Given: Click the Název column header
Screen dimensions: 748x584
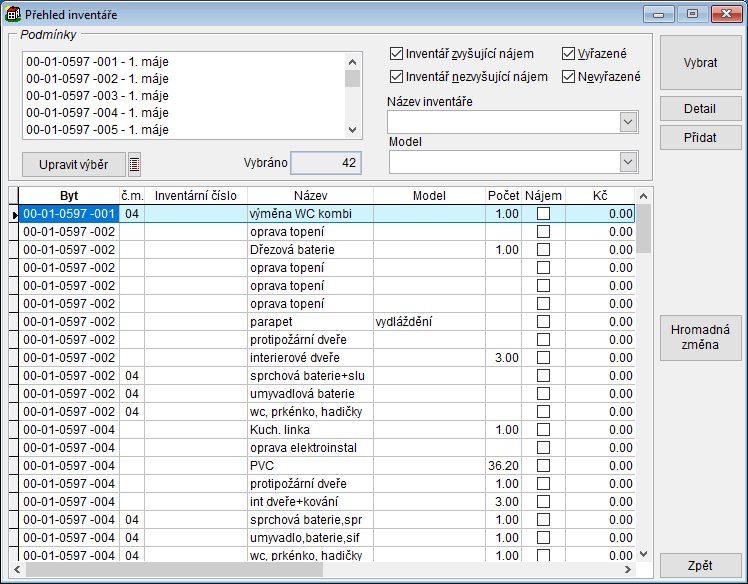Looking at the screenshot, I should (310, 196).
